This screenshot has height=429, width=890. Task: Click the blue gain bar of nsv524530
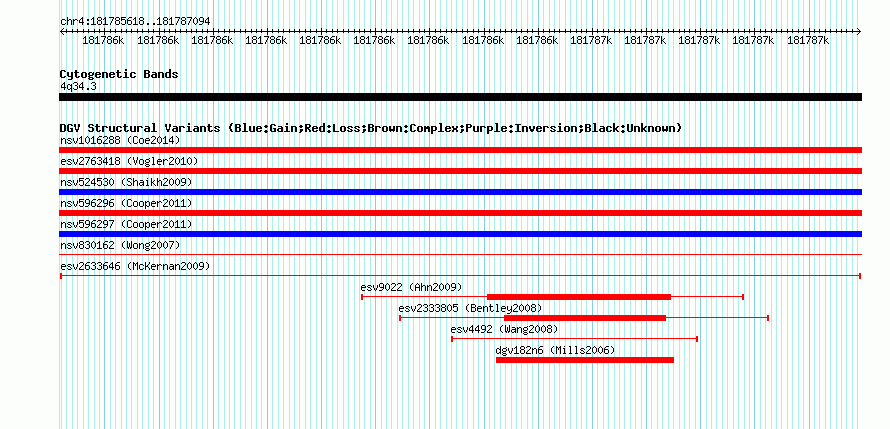tap(460, 192)
